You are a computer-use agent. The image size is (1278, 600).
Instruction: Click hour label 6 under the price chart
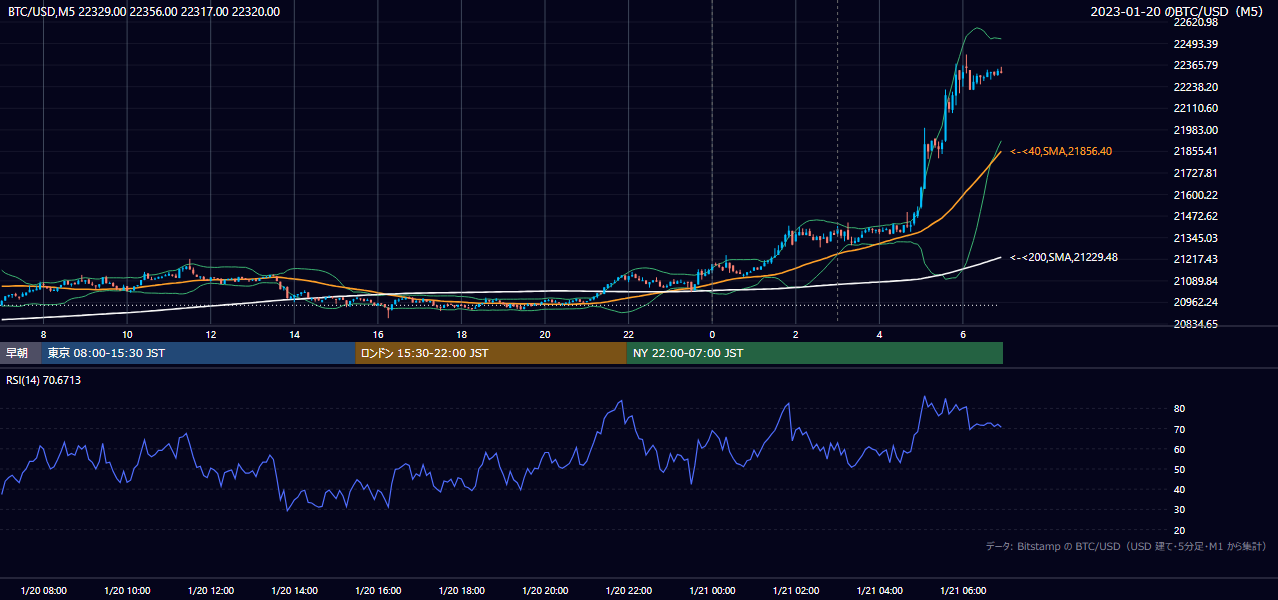click(x=963, y=334)
